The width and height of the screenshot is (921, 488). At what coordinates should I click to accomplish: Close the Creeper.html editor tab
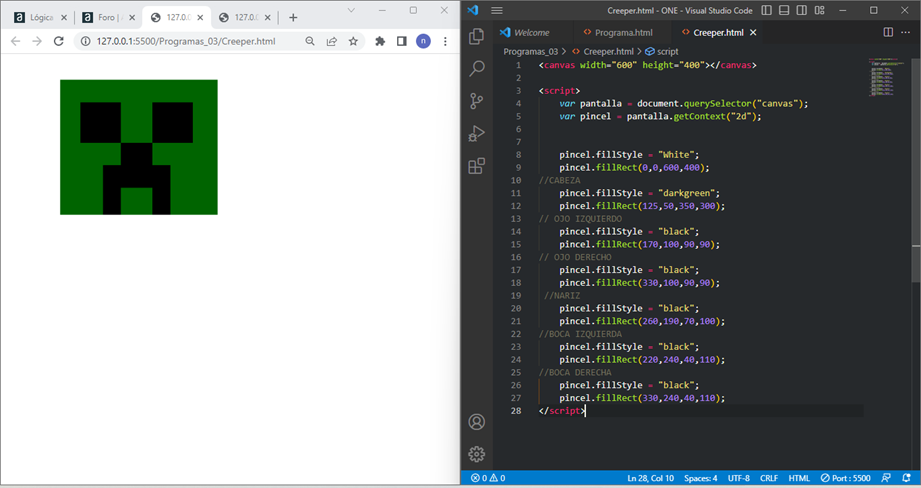(753, 33)
